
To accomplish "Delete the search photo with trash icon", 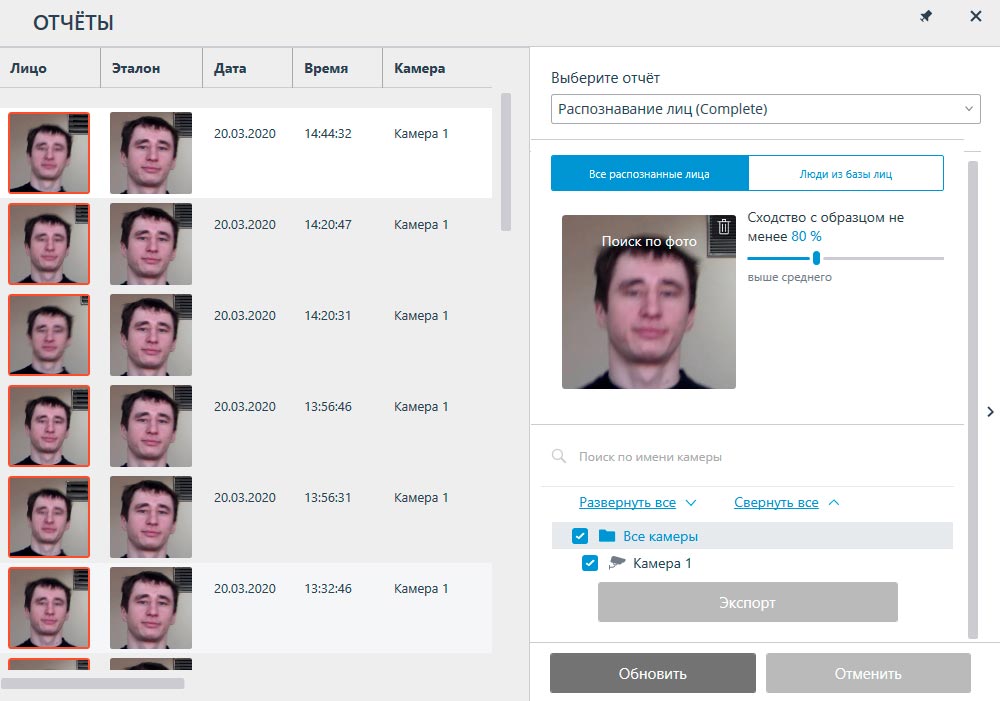I will (724, 227).
